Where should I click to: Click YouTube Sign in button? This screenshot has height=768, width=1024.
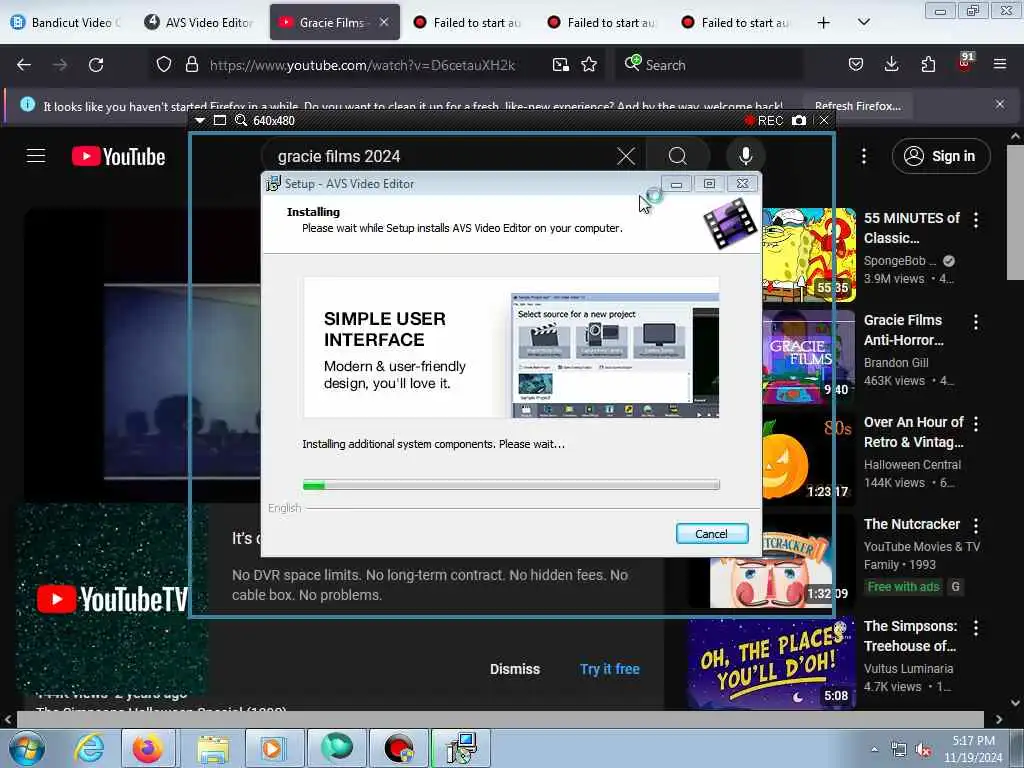click(x=941, y=156)
